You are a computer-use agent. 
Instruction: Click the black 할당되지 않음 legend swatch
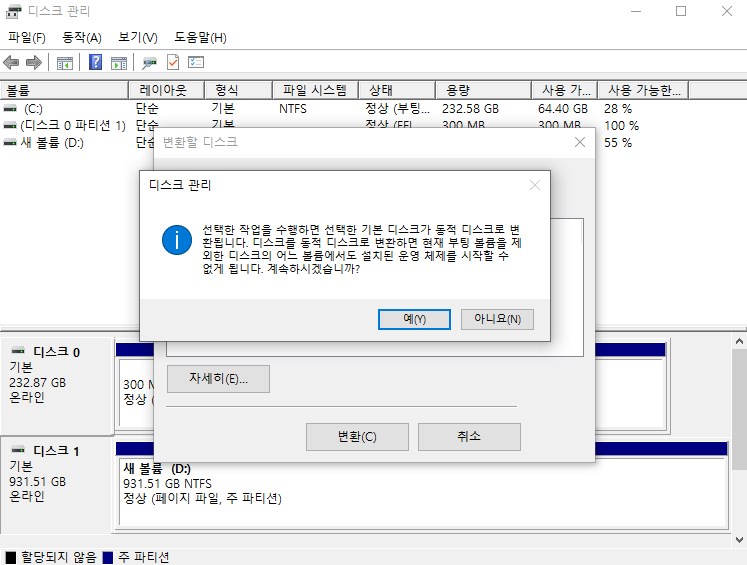(10, 557)
